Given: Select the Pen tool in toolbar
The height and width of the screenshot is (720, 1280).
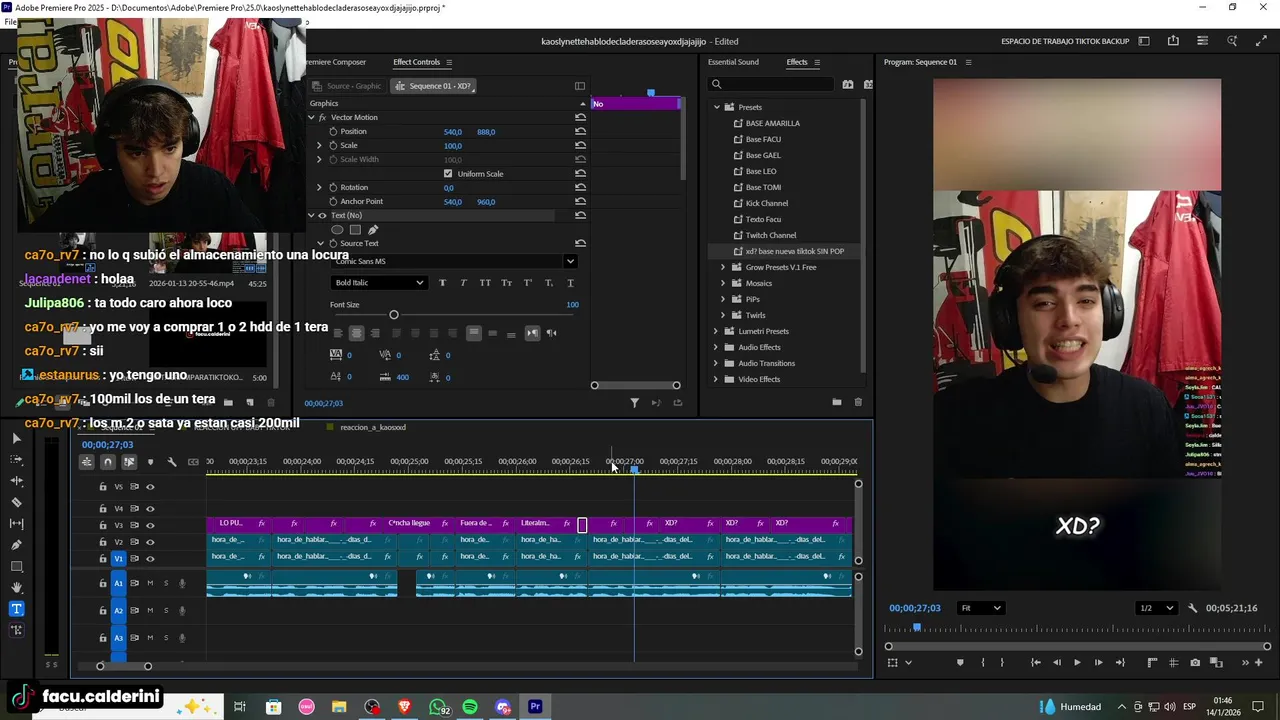Looking at the screenshot, I should click(x=16, y=545).
